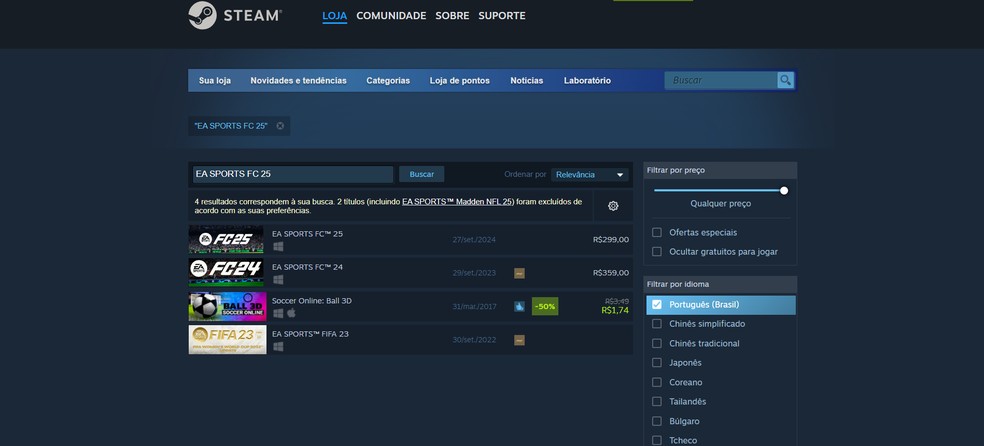The image size is (984, 446).
Task: Open EA SPORTS FC™ 24 title
Action: tap(308, 267)
